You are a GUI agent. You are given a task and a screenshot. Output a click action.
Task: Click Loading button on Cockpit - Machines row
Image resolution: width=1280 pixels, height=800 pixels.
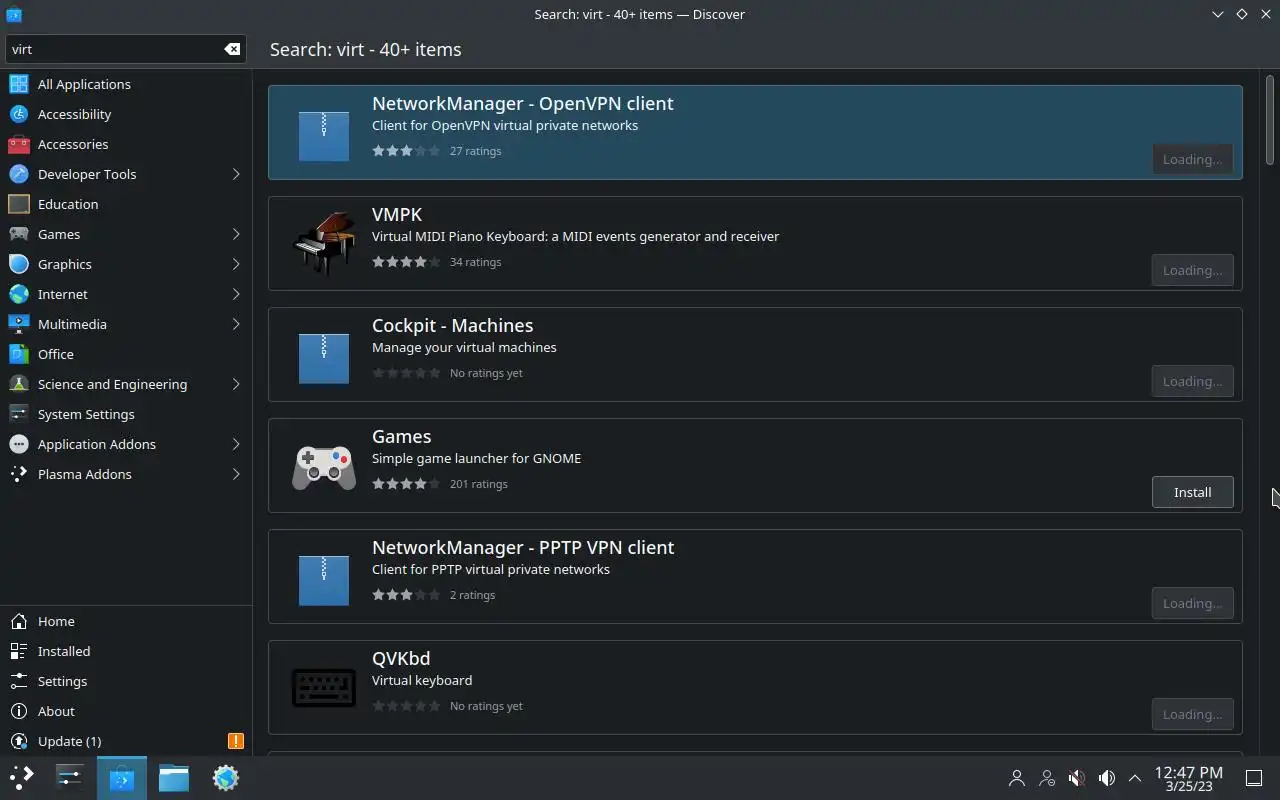point(1192,381)
